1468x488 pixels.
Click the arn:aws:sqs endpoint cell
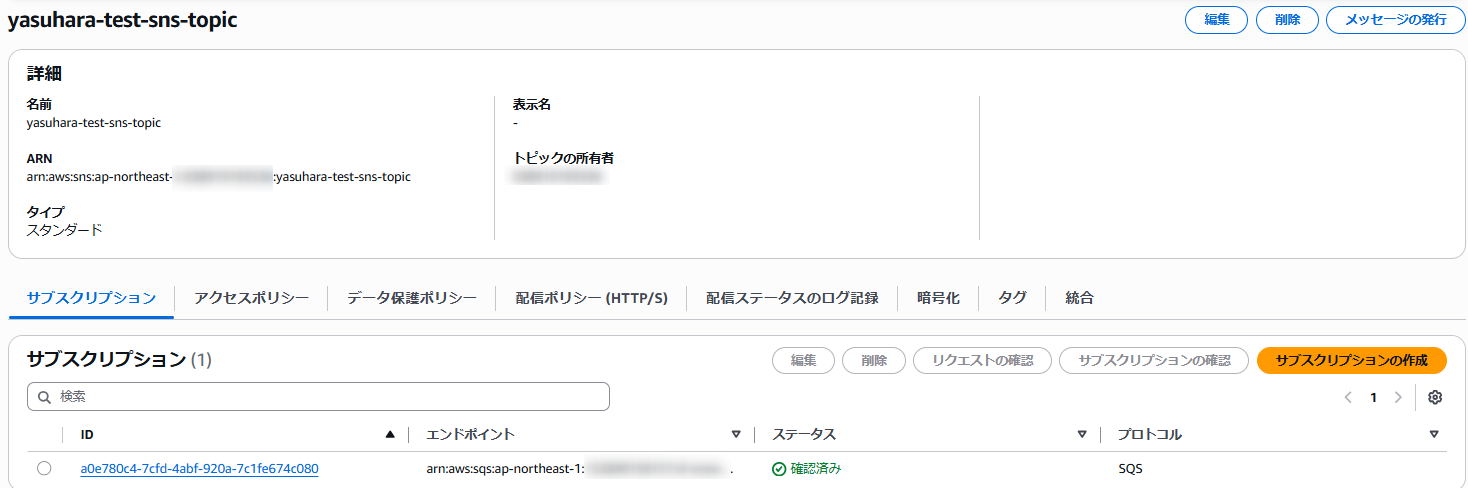(x=580, y=468)
